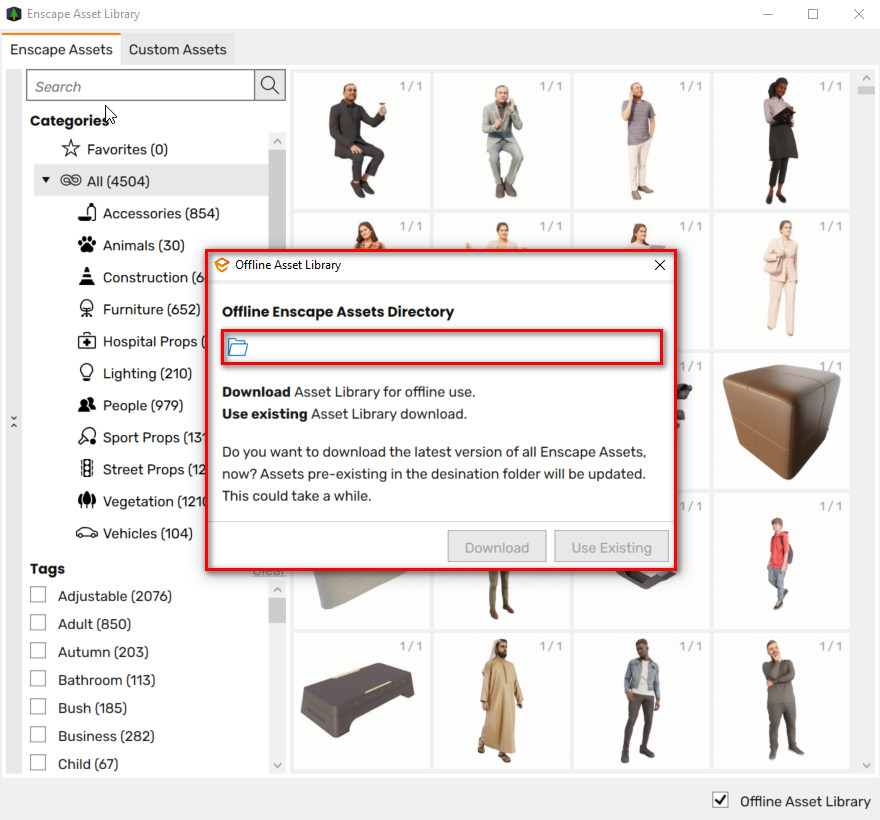
Task: Close the Offline Asset Library dialog
Action: point(659,265)
